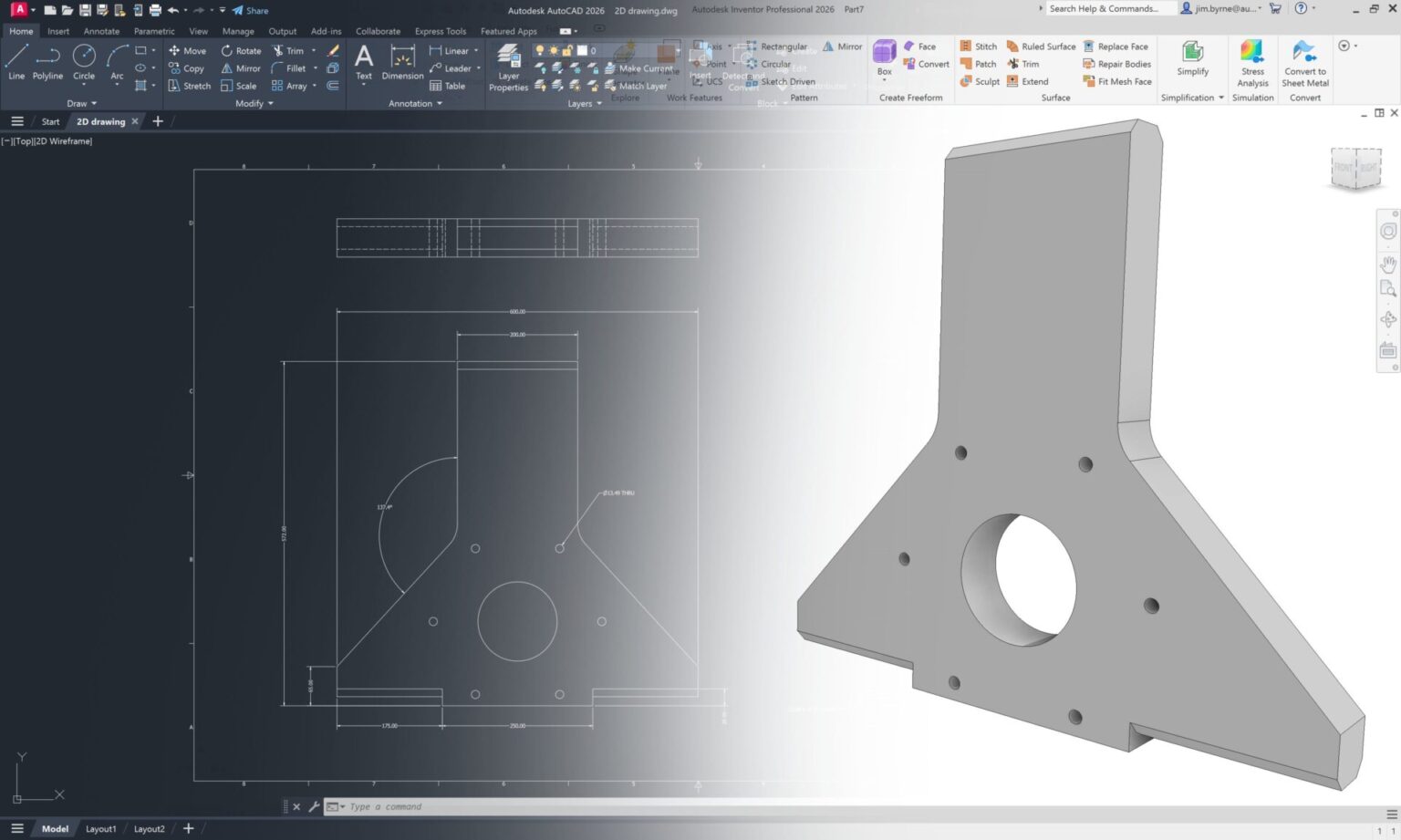Screen dimensions: 1401x840
Task: Expand the Simplification panel dropdown
Action: [1221, 98]
